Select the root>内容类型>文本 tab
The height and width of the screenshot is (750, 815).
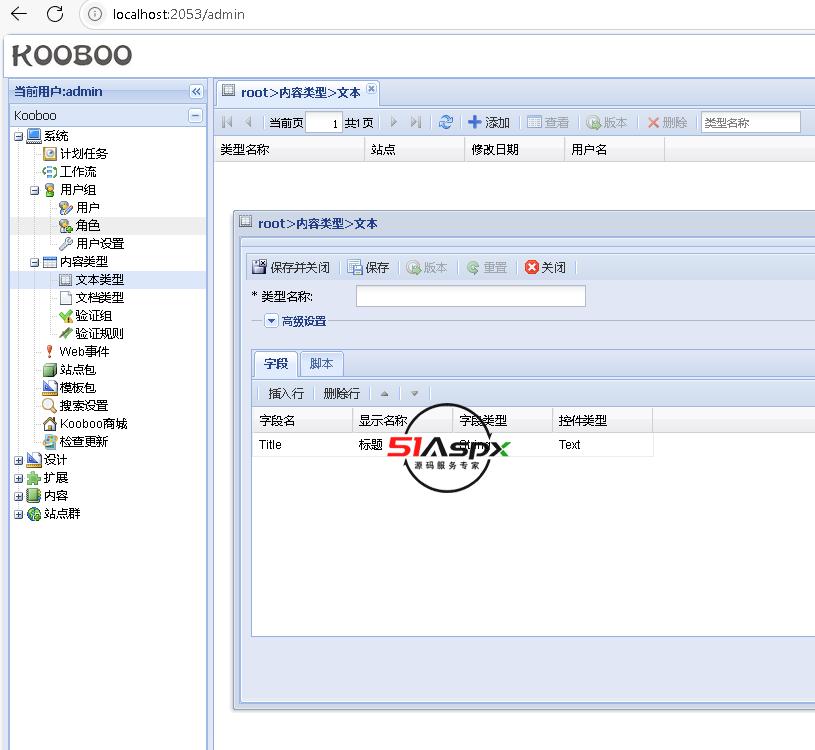click(300, 93)
